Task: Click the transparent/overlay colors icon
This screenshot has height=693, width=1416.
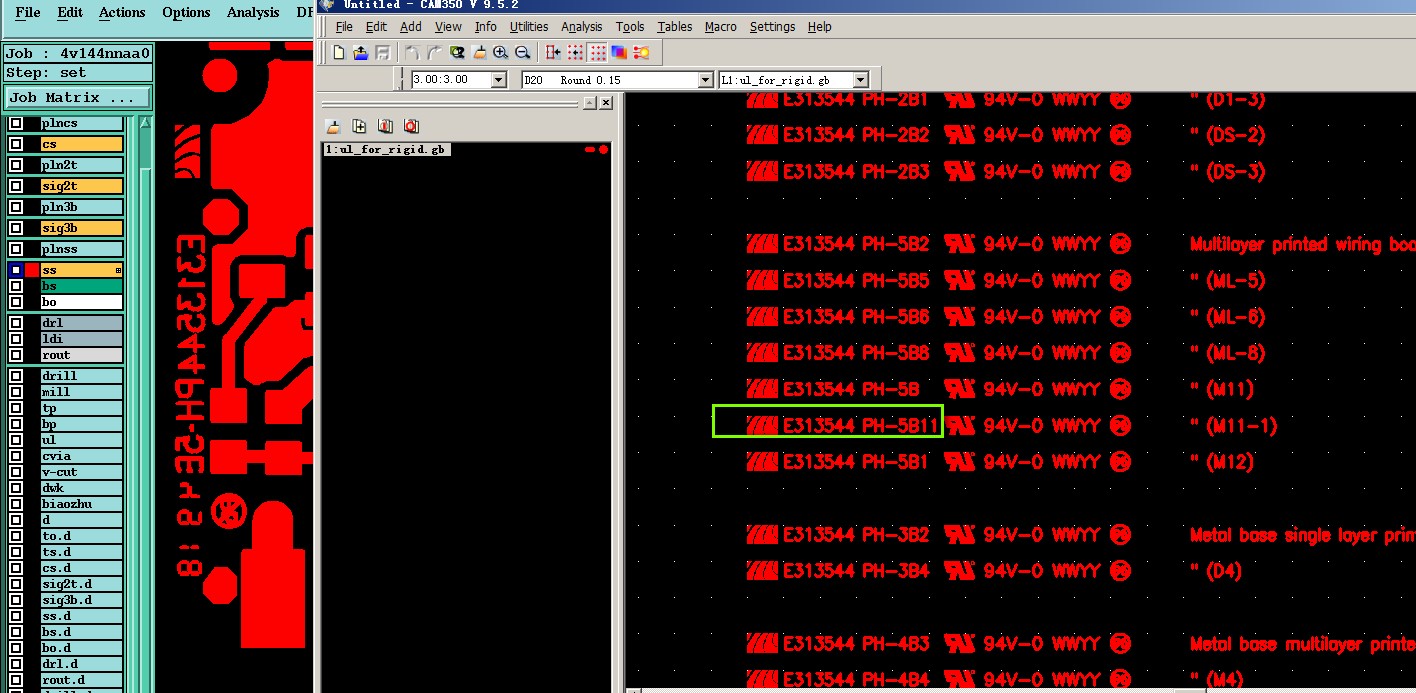Action: tap(619, 52)
